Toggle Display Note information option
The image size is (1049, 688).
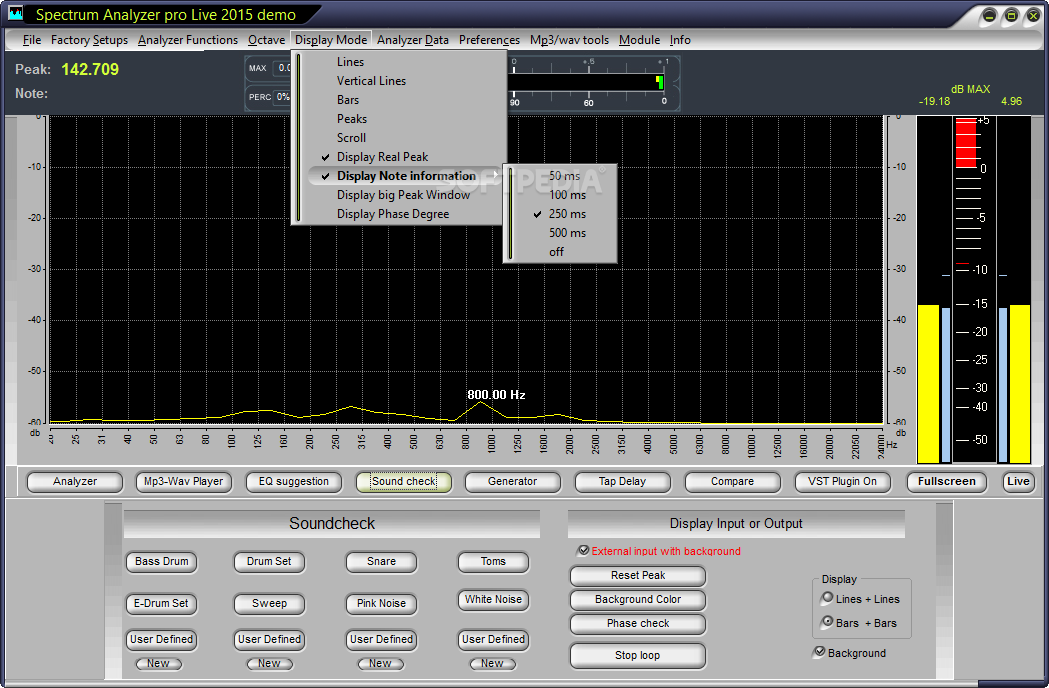(403, 176)
